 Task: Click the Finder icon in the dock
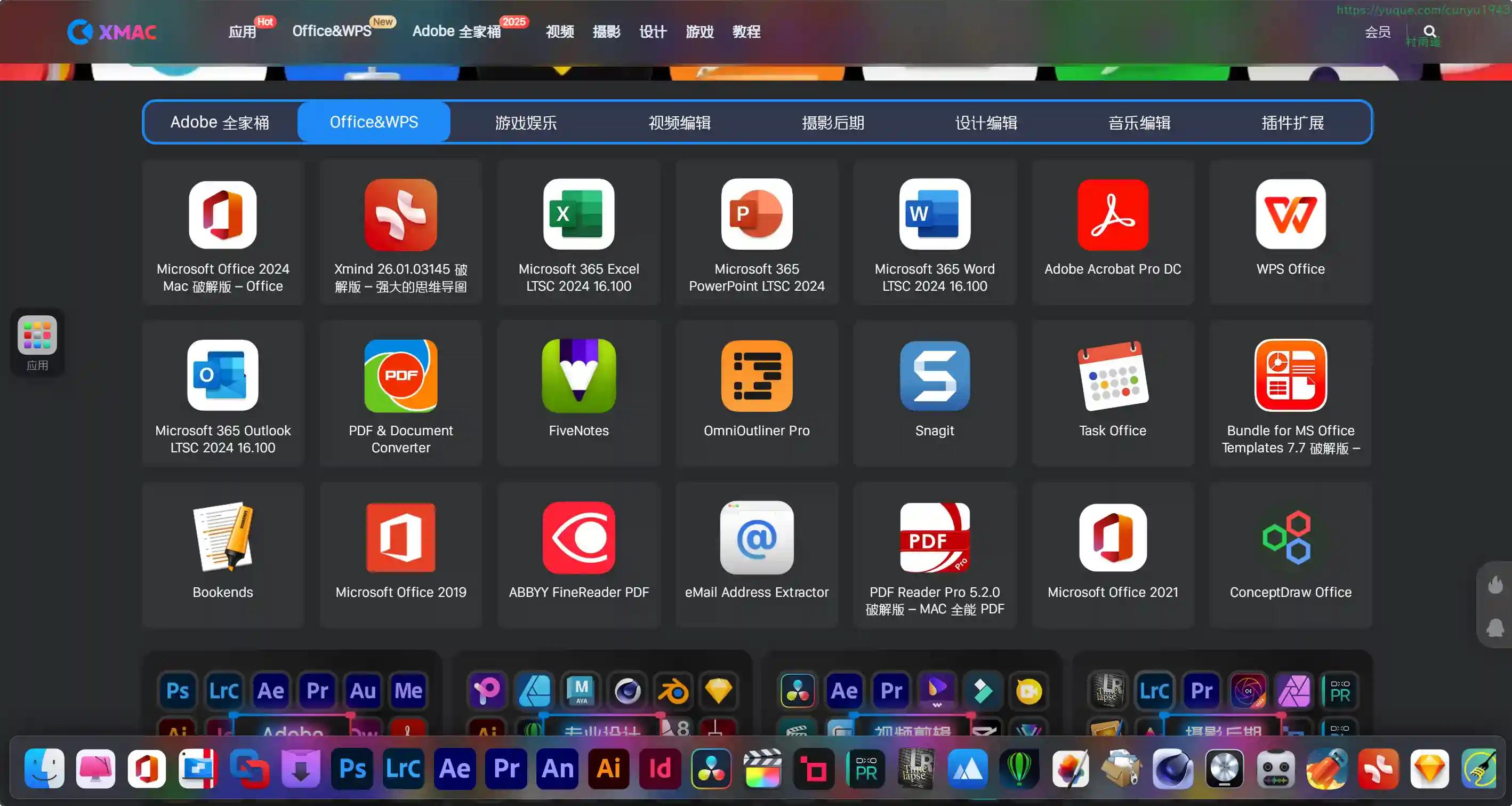[45, 769]
